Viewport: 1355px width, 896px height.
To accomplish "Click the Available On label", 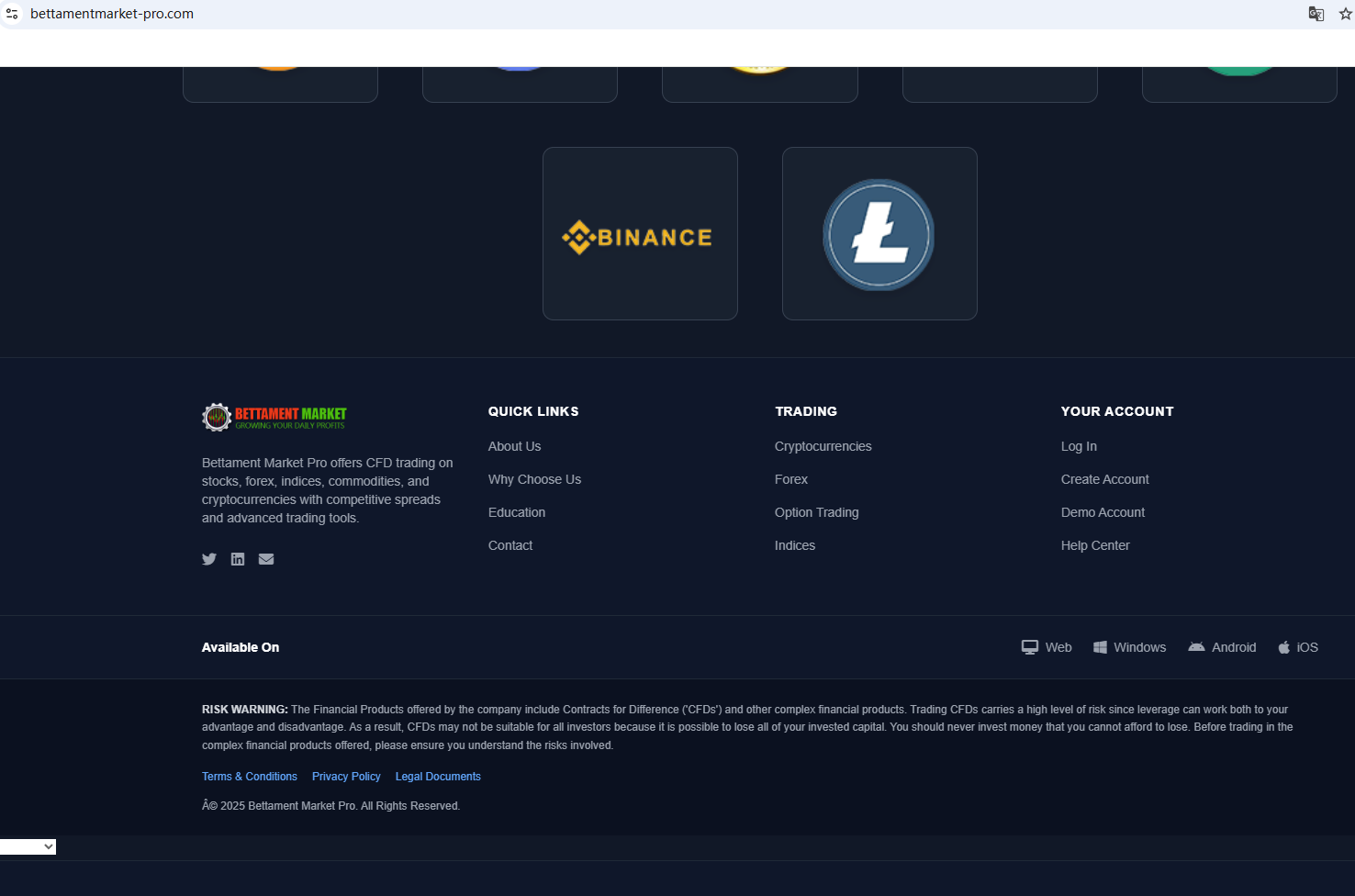I will point(241,647).
